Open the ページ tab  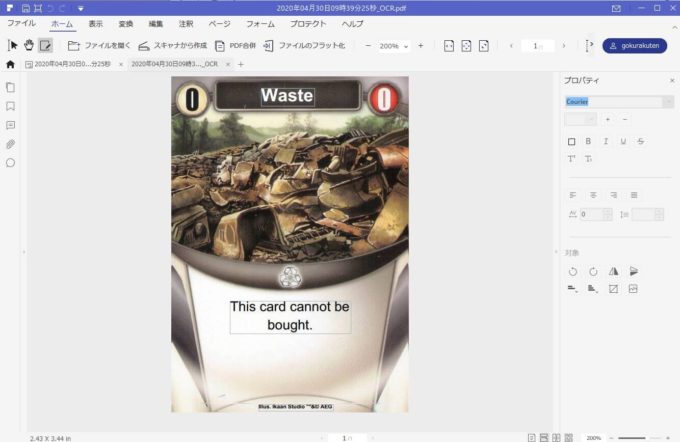(219, 24)
